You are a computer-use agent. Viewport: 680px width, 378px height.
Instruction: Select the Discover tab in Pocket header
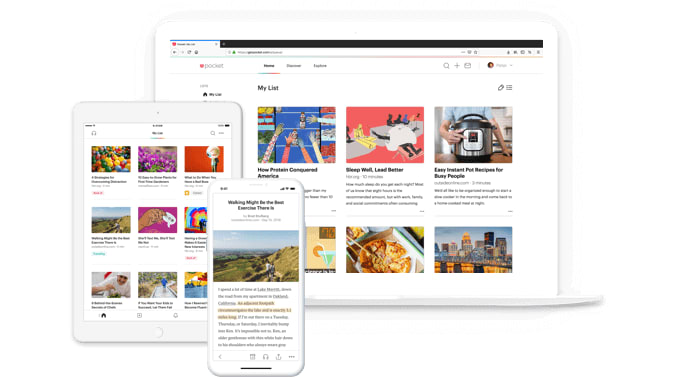tap(294, 66)
